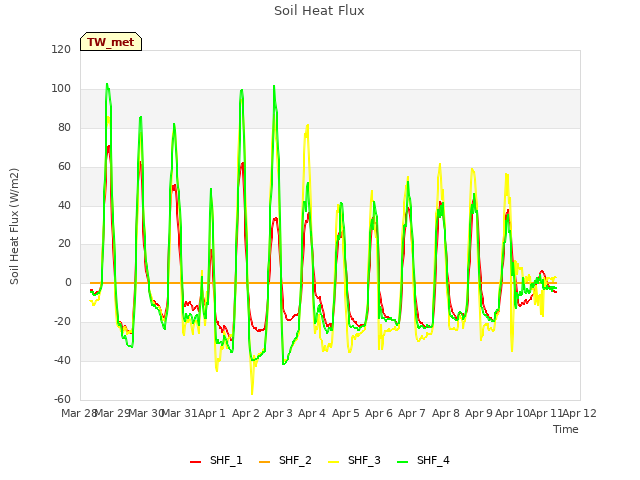The width and height of the screenshot is (640, 480).
Task: Click the Apr 8 x-axis label
Action: click(x=446, y=413)
